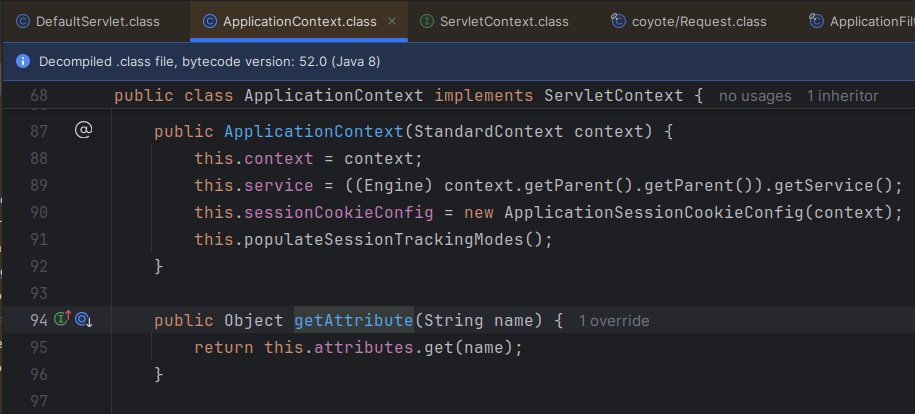Screen dimensions: 915x414
Task: Click ServletContext in the class declaration
Action: pos(613,96)
